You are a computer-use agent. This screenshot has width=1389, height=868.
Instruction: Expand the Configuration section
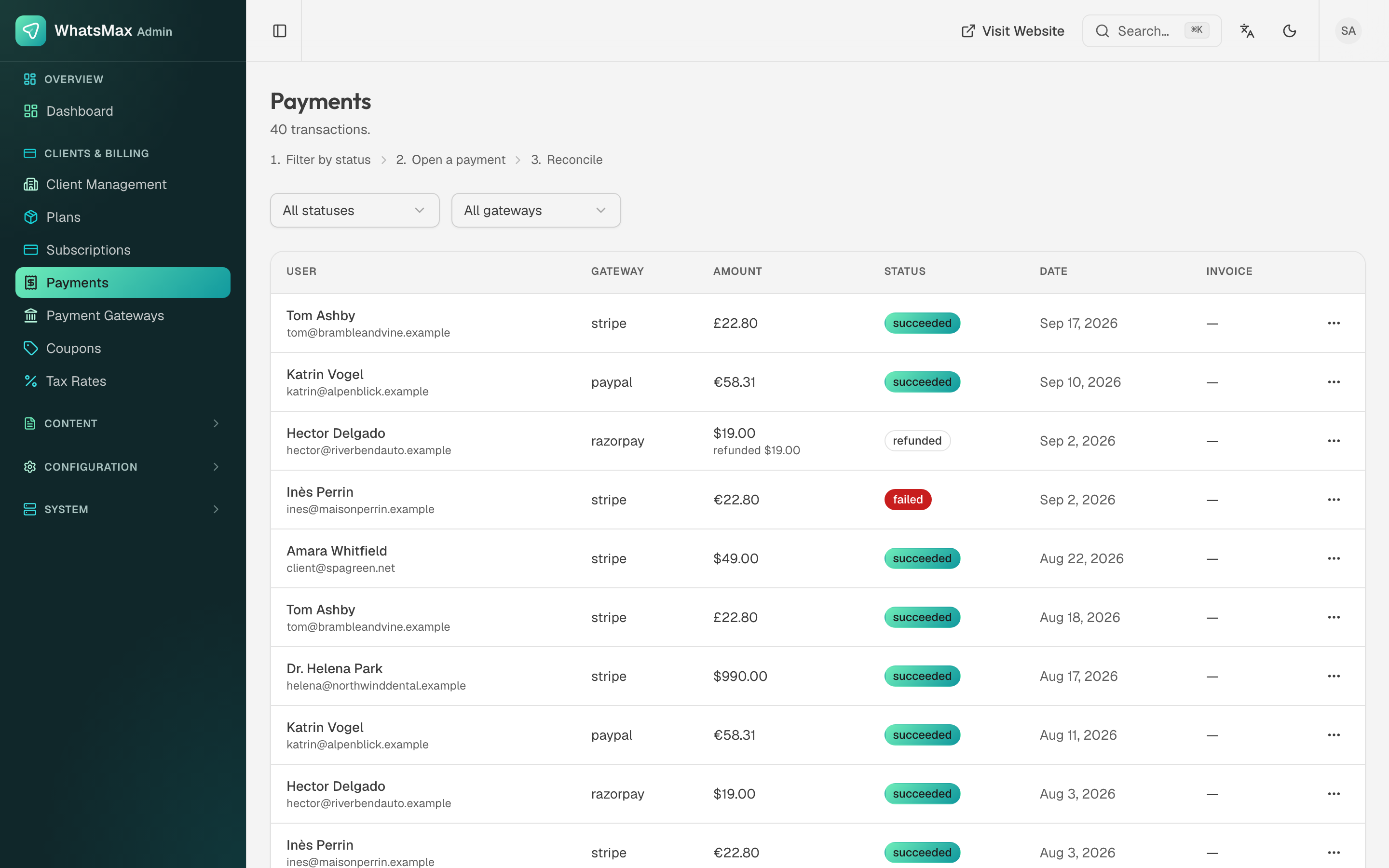pos(123,467)
